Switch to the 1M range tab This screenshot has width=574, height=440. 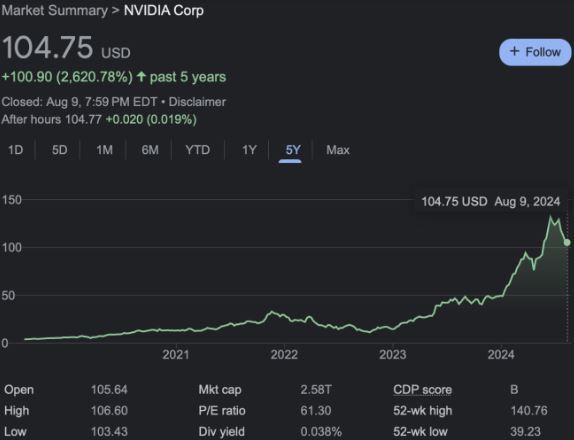[104, 150]
